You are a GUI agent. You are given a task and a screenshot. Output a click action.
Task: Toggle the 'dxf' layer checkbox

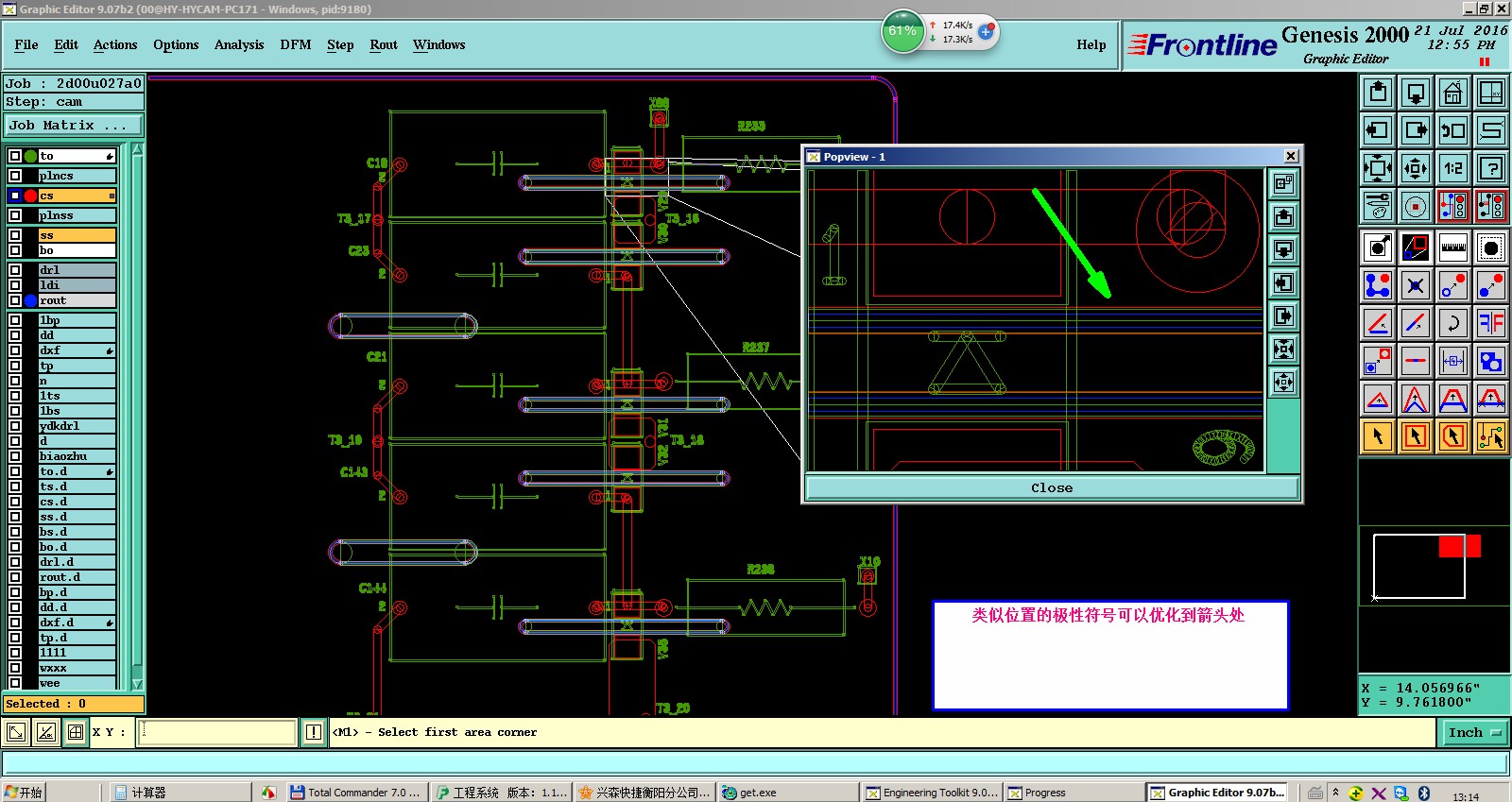click(x=15, y=350)
